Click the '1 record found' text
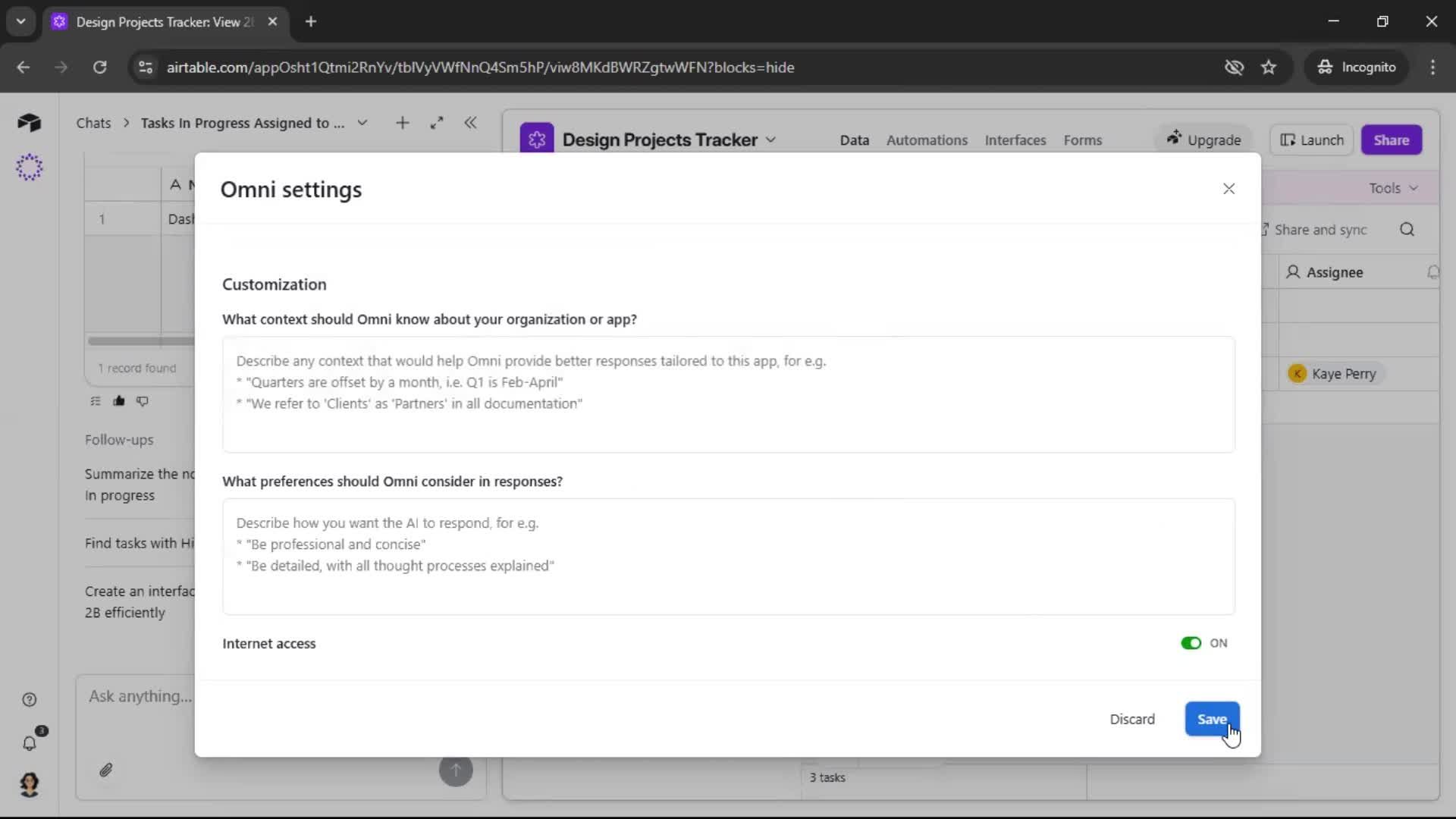The image size is (1456, 819). pos(136,368)
